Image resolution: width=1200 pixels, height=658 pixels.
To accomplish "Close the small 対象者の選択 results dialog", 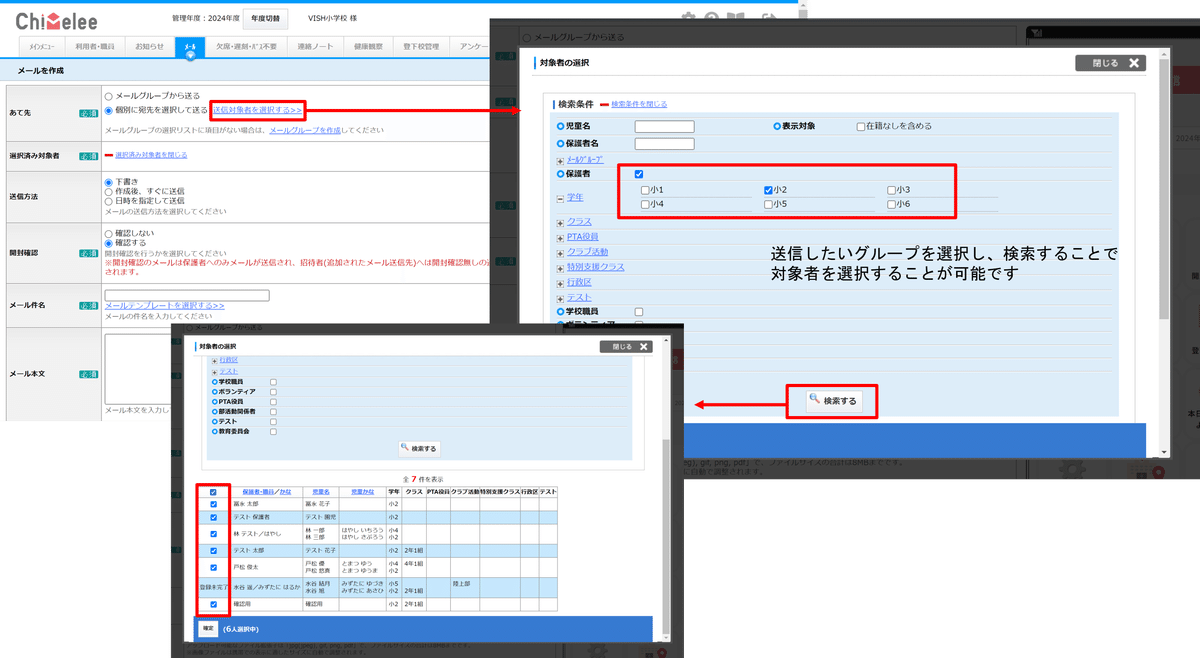I will 625,347.
